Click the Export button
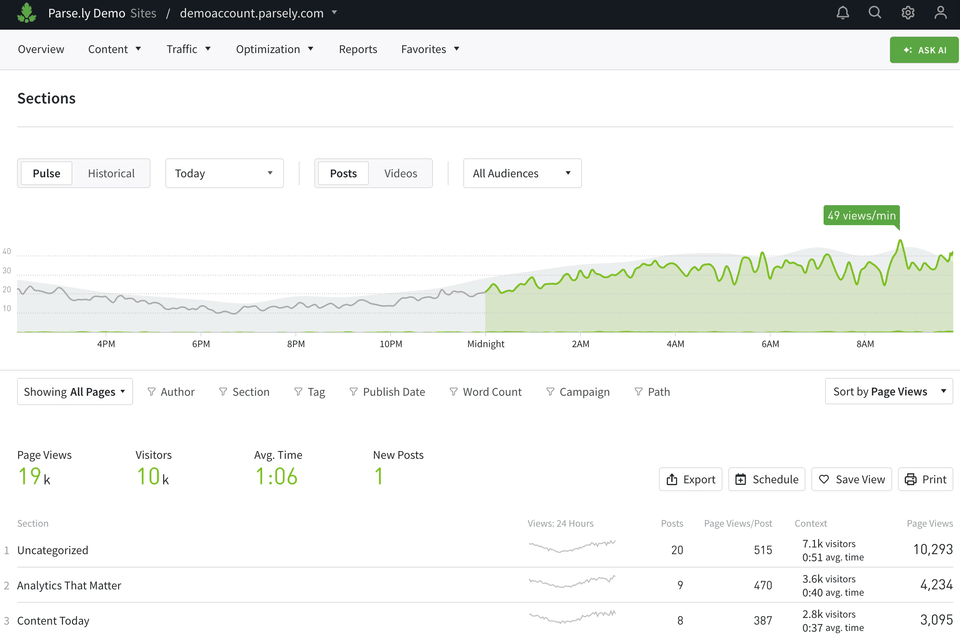 tap(690, 479)
